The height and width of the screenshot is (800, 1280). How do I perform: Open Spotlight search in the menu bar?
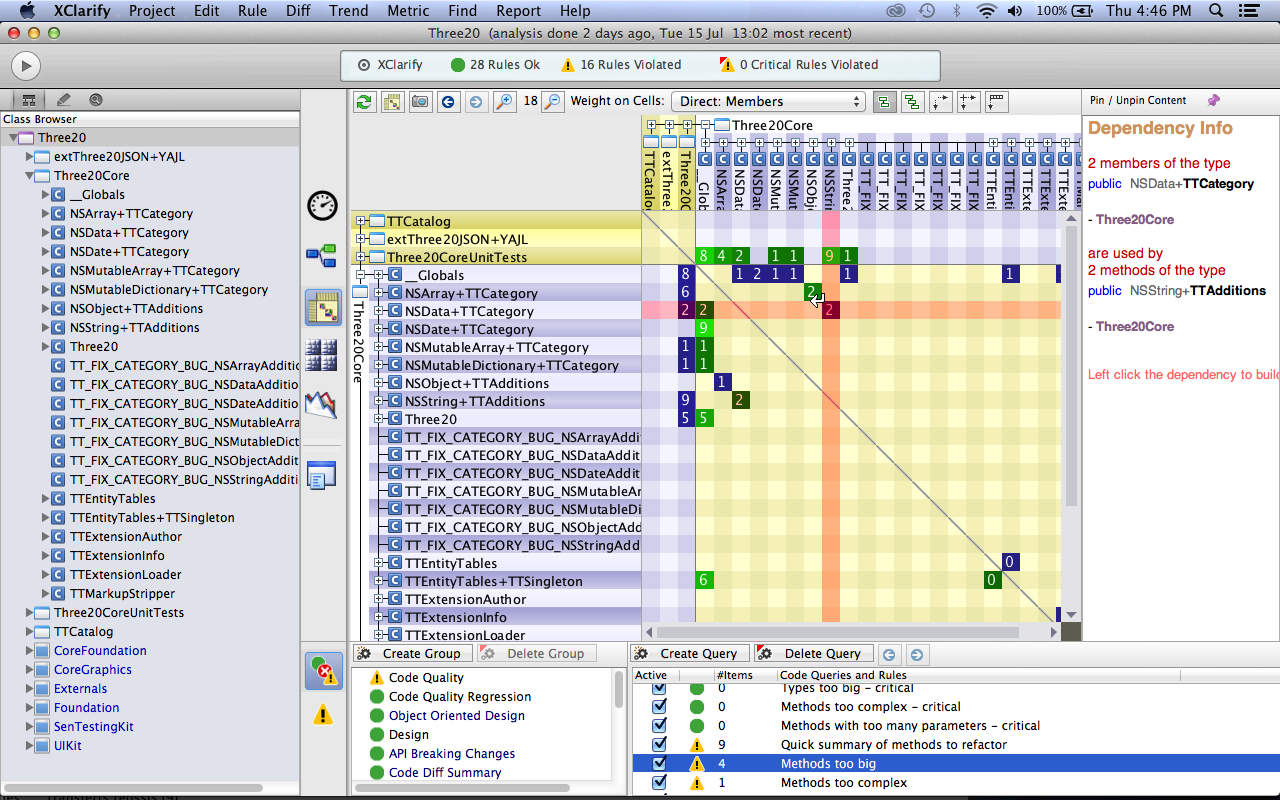pyautogui.click(x=1217, y=11)
